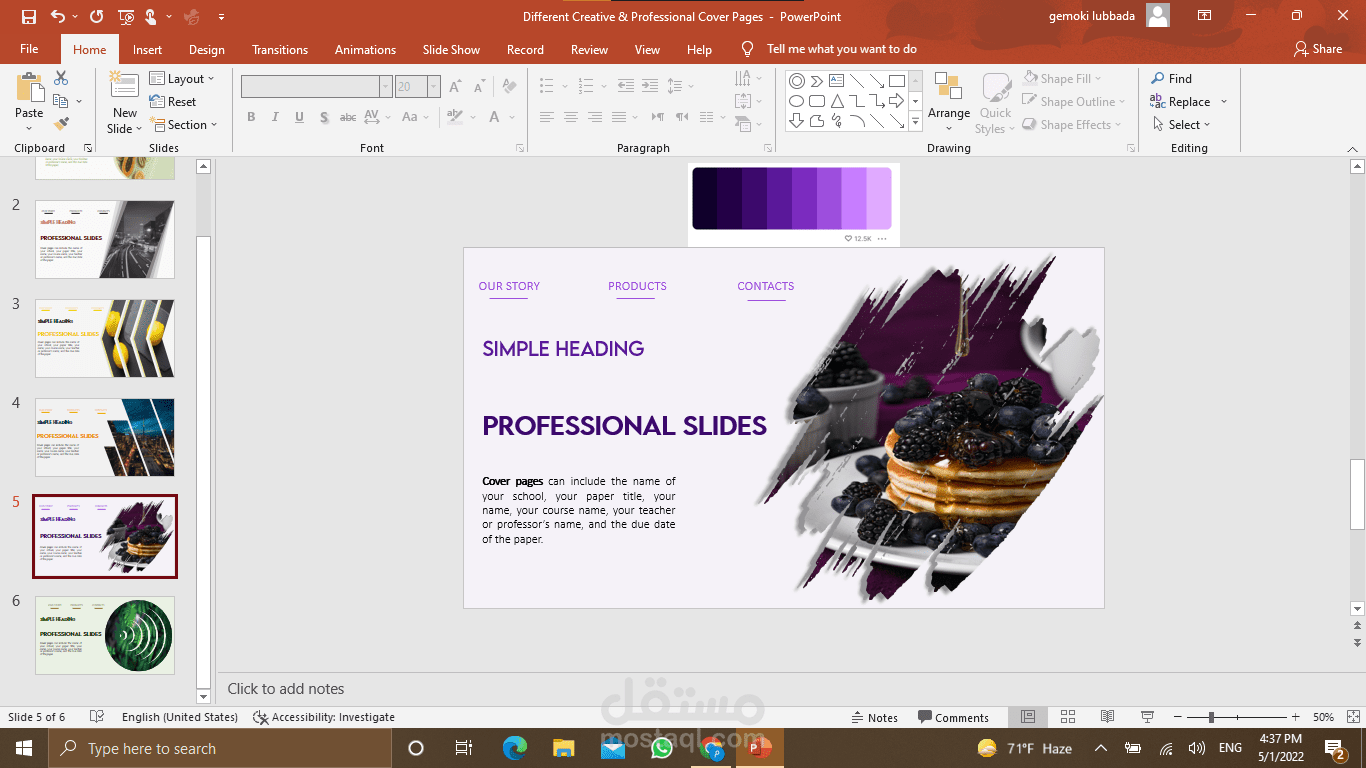Toggle the Notes pane button
This screenshot has height=768, width=1366.
875,717
